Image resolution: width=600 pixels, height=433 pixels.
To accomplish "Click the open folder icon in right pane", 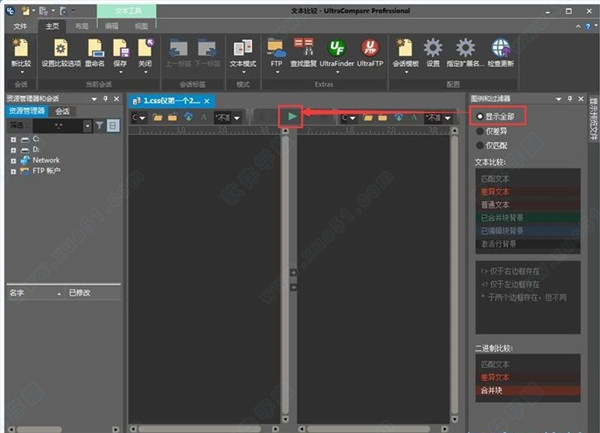I will click(x=368, y=117).
